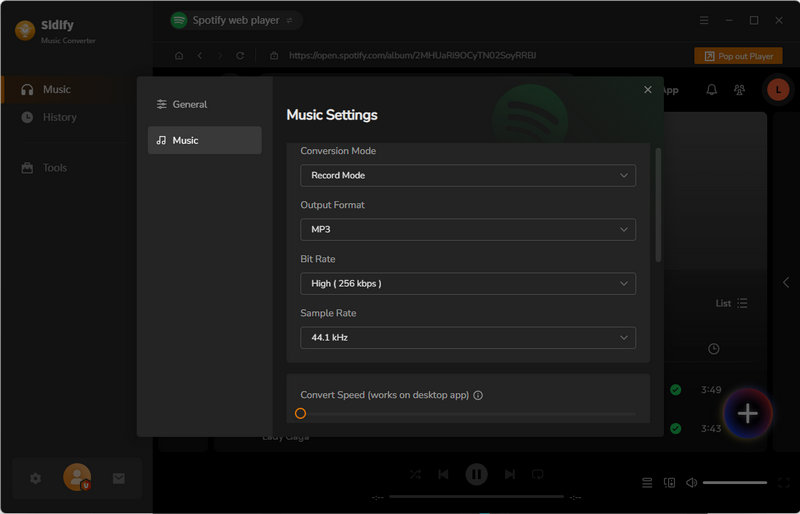Viewport: 800px width, 514px height.
Task: Open the user profile avatar
Action: tap(77, 477)
